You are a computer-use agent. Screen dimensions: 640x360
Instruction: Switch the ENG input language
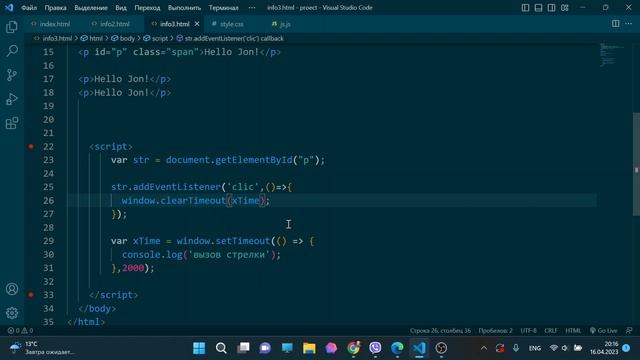pyautogui.click(x=535, y=348)
